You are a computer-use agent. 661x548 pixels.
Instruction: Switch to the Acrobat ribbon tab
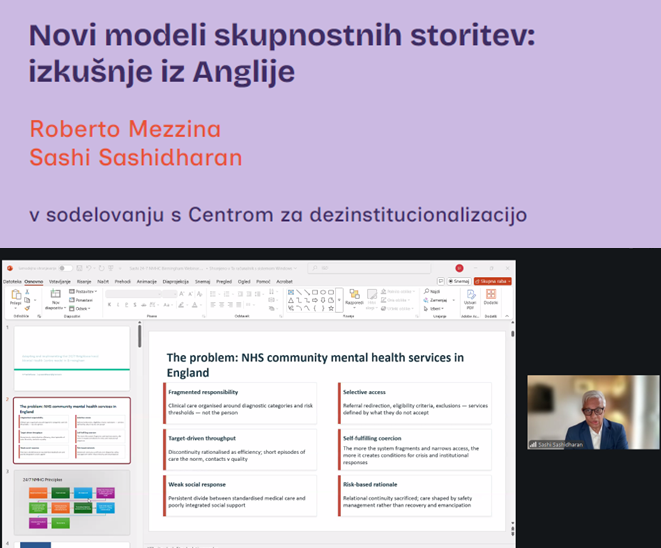pyautogui.click(x=284, y=282)
